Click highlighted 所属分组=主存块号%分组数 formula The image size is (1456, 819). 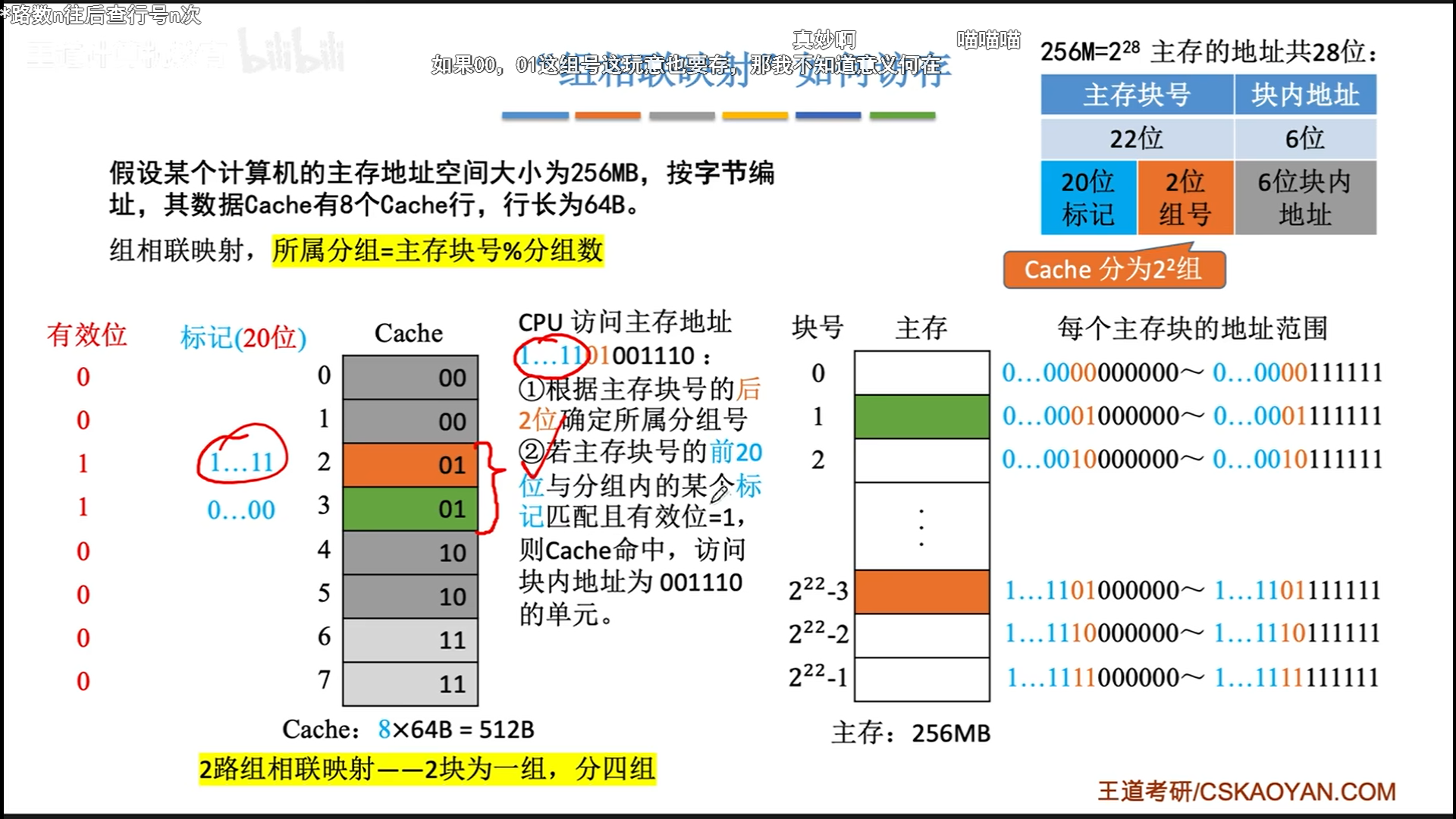(438, 250)
